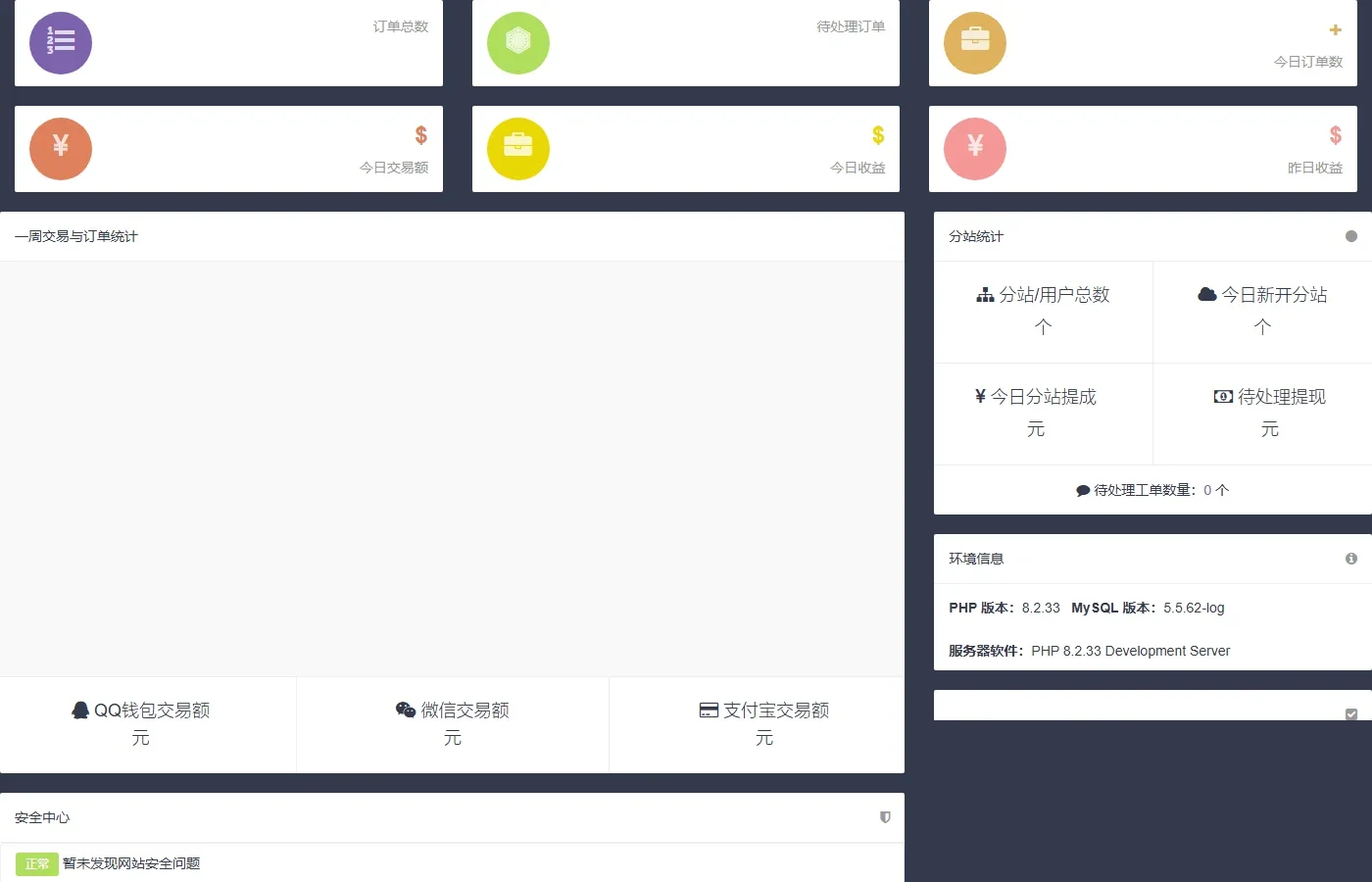
Task: Click the 订单总数 label
Action: [x=401, y=26]
